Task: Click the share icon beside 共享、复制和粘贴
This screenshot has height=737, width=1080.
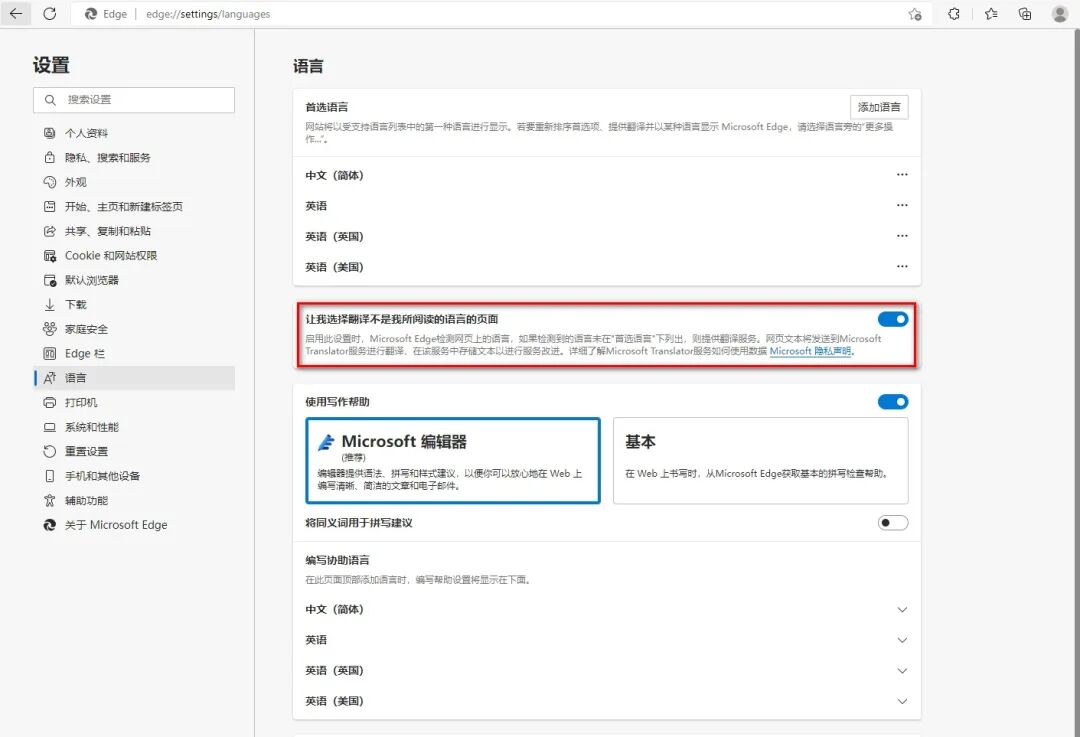Action: click(x=50, y=231)
